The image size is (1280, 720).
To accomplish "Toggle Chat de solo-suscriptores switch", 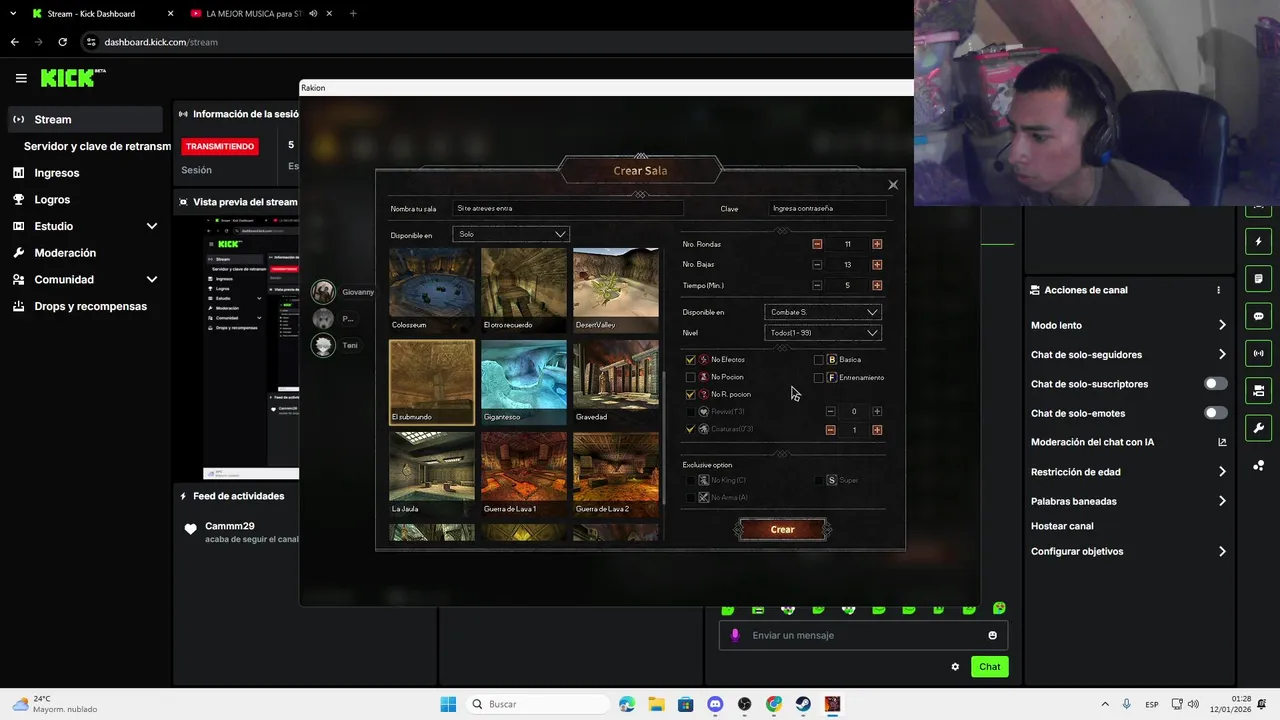I will click(1215, 384).
